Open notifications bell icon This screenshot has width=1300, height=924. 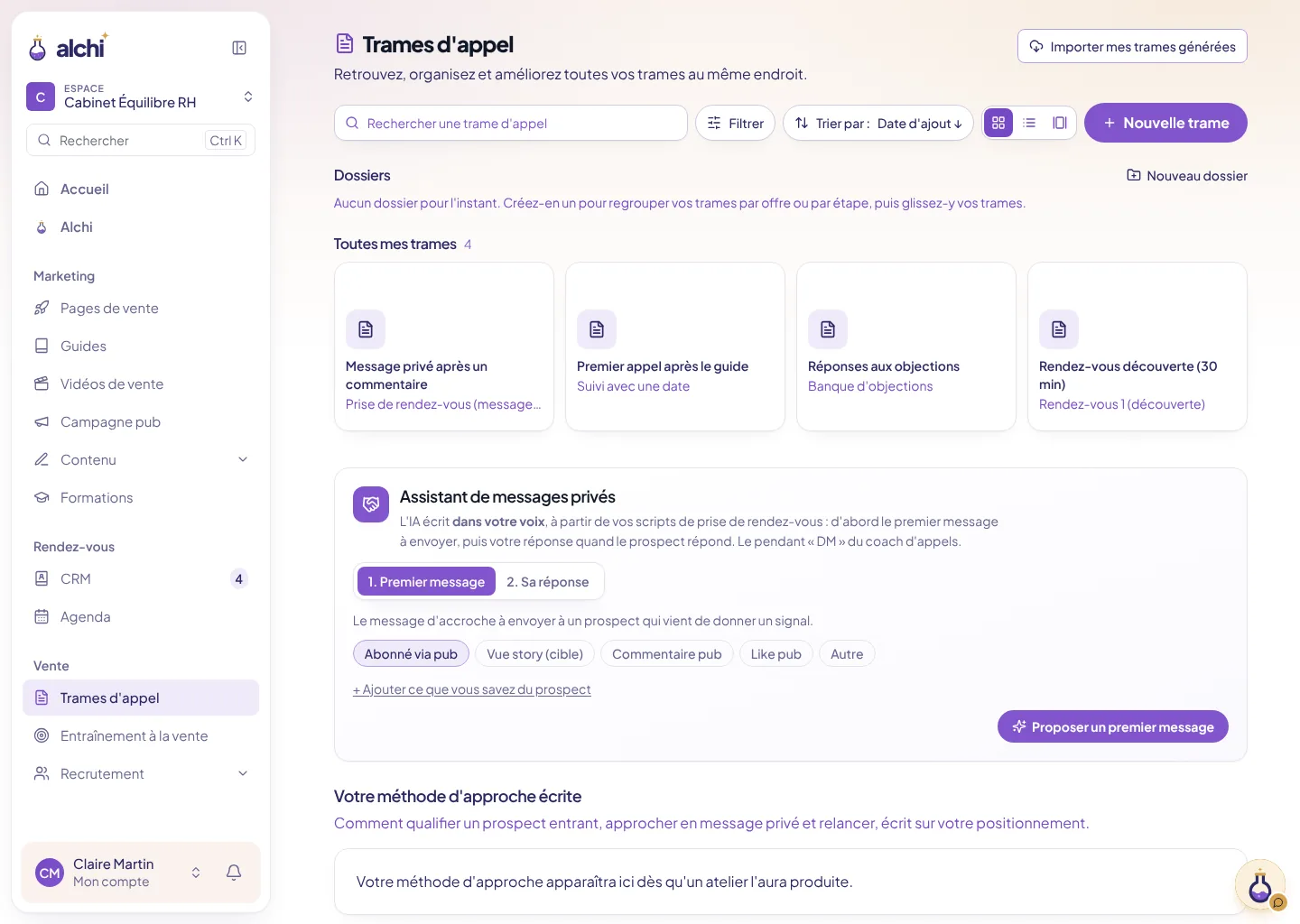click(x=234, y=873)
